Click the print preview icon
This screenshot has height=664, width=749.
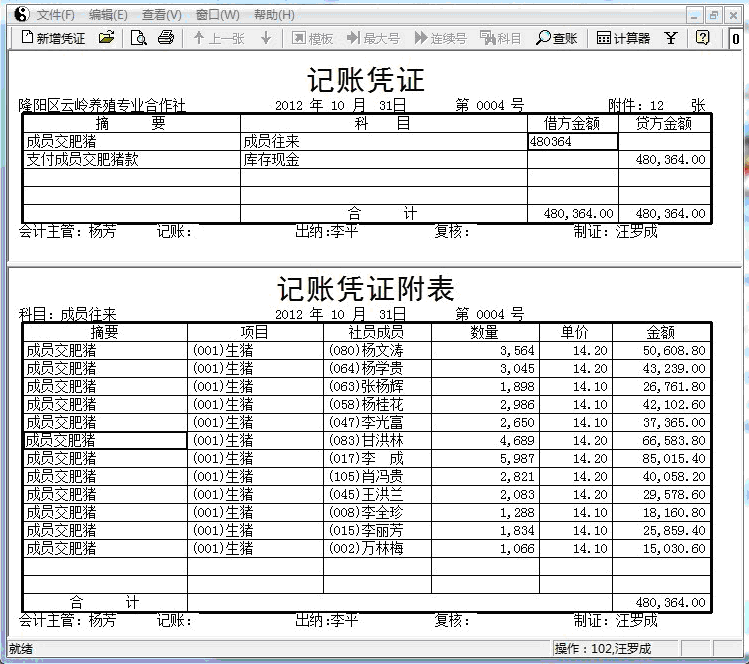click(139, 38)
